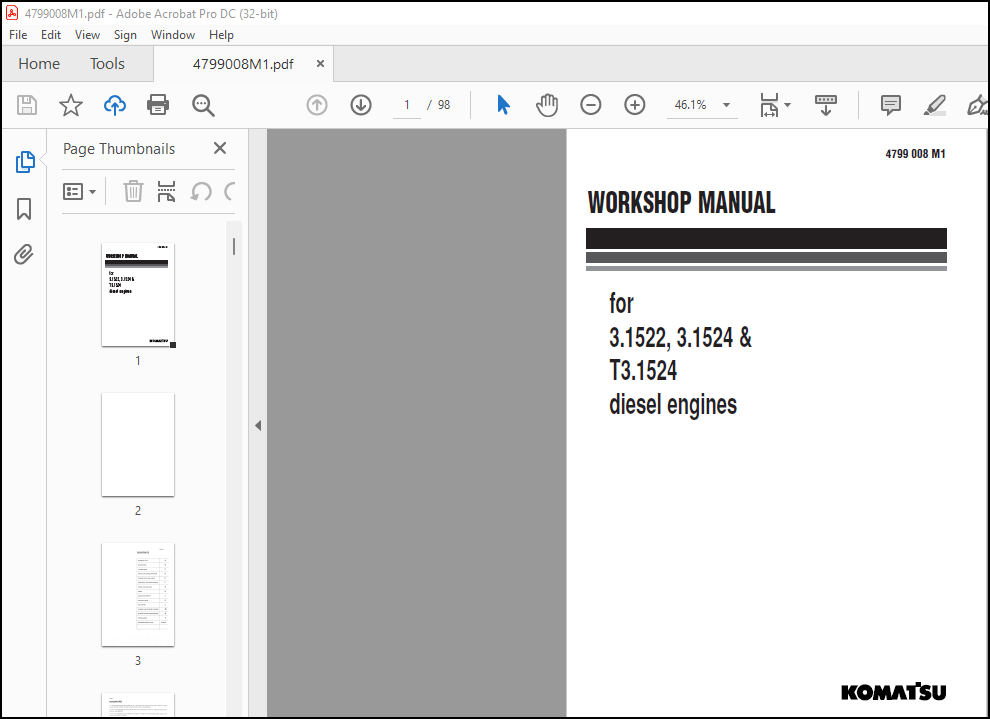This screenshot has width=990, height=719.
Task: Go to next page arrow
Action: pos(361,105)
